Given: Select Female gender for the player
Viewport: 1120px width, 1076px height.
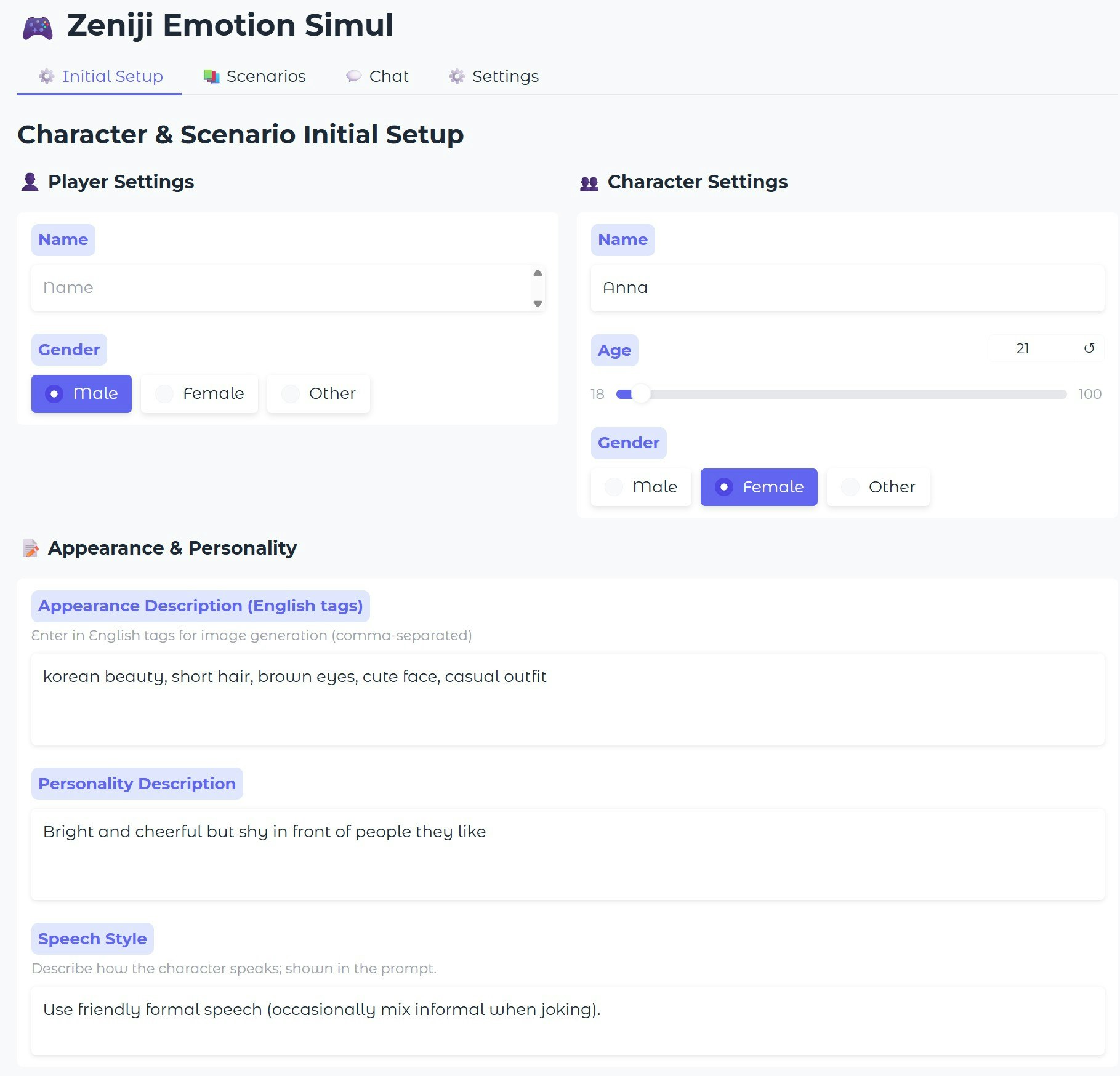Looking at the screenshot, I should pos(199,393).
